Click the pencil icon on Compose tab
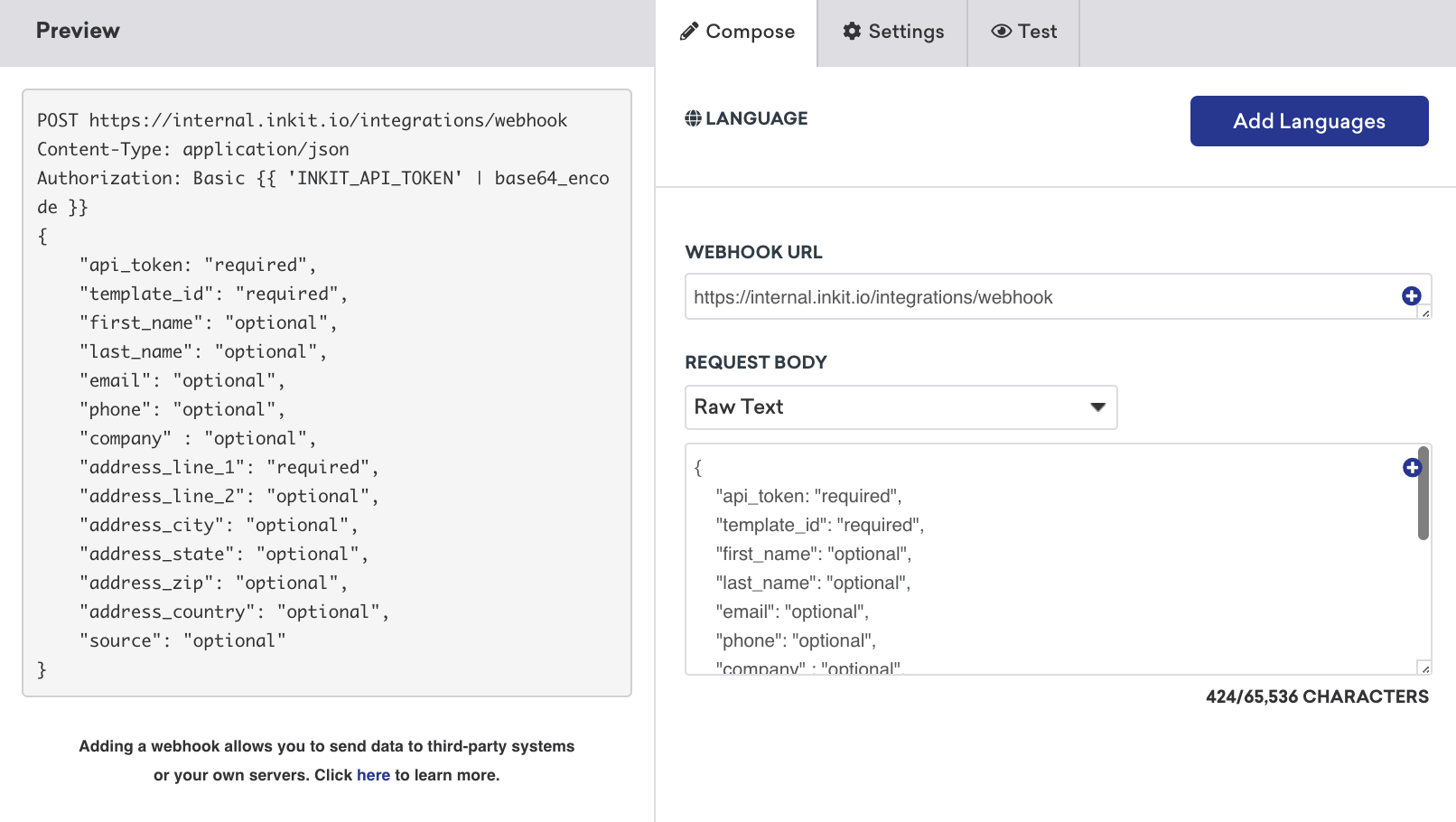This screenshot has width=1456, height=822. pyautogui.click(x=691, y=31)
